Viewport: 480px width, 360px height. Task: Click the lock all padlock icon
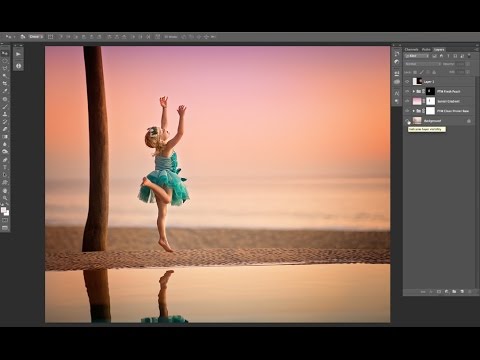pos(434,72)
